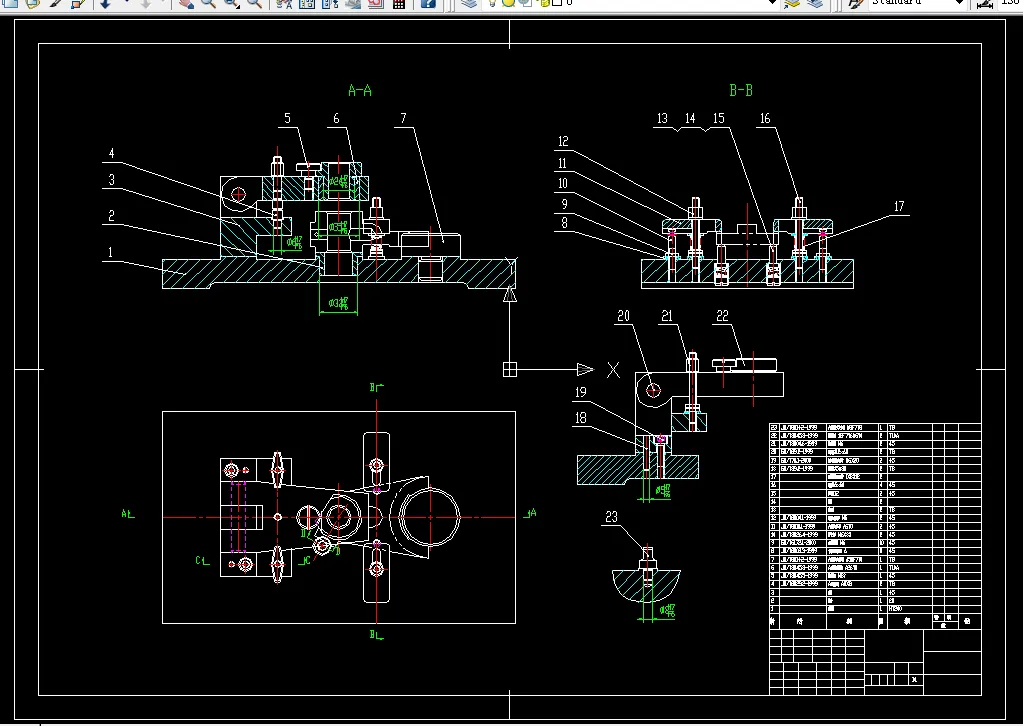Select part balloon number 9
1023x726 pixels.
[564, 204]
